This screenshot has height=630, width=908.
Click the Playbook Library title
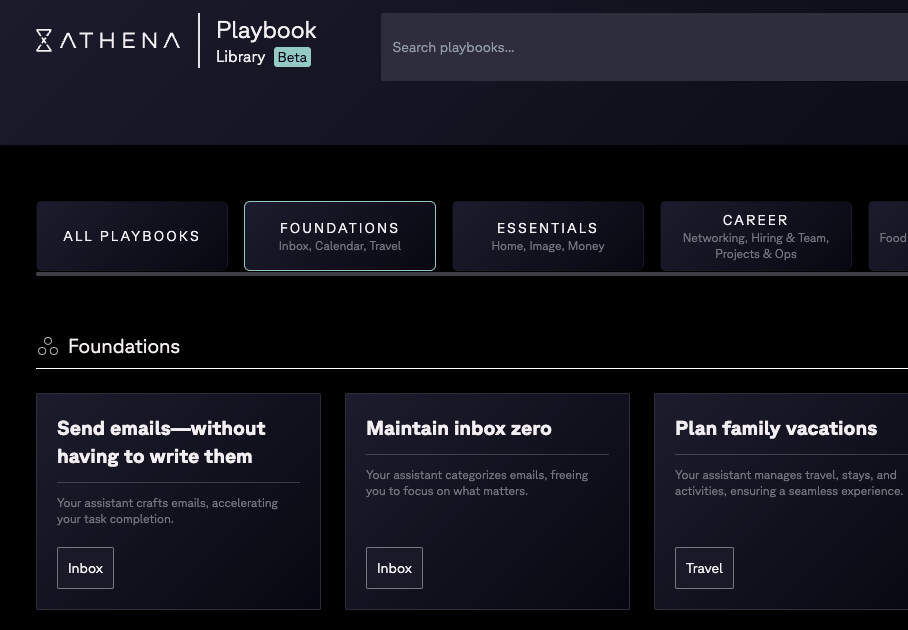(x=266, y=30)
